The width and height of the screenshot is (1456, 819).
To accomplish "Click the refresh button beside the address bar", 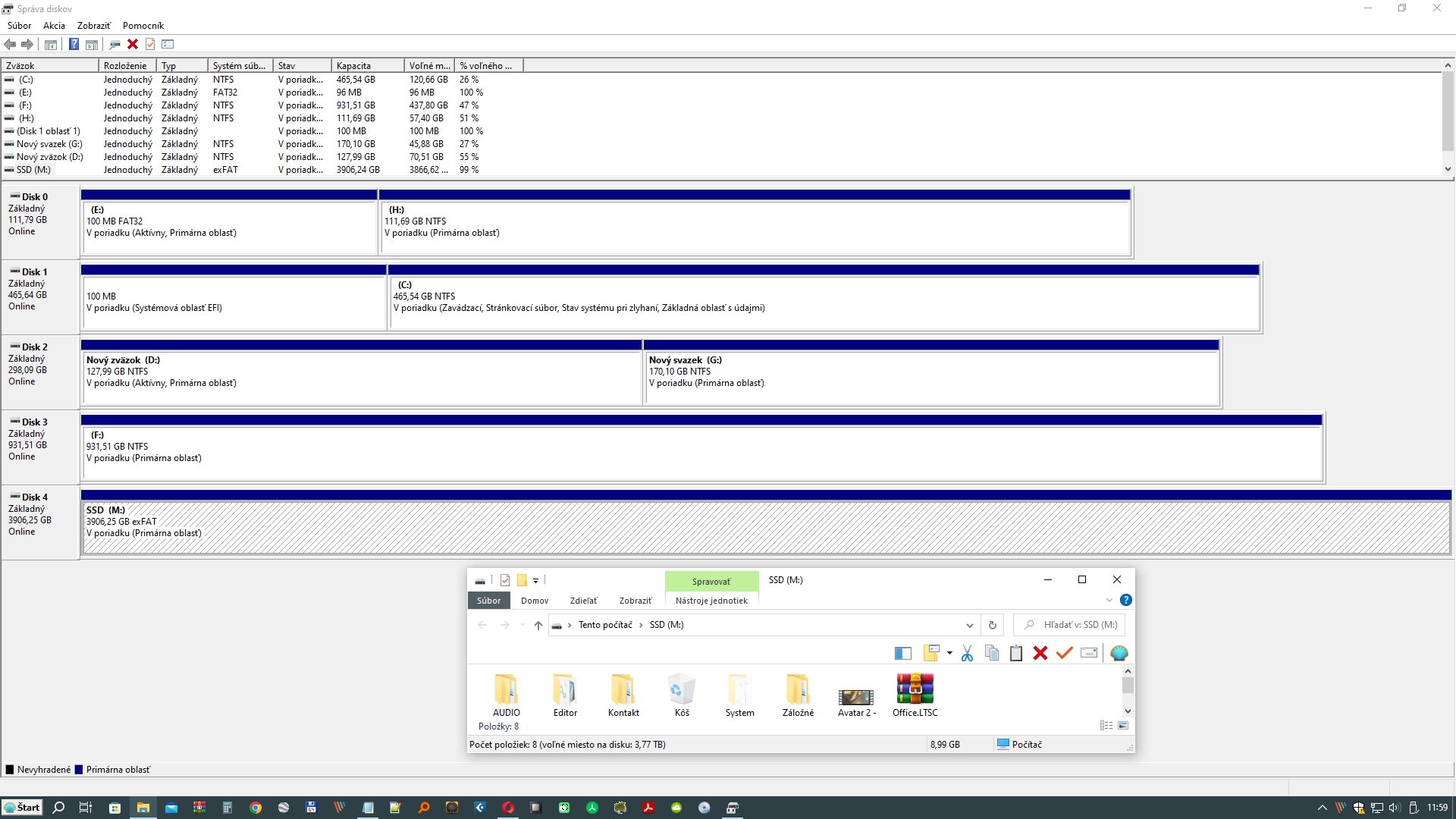I will pyautogui.click(x=992, y=625).
